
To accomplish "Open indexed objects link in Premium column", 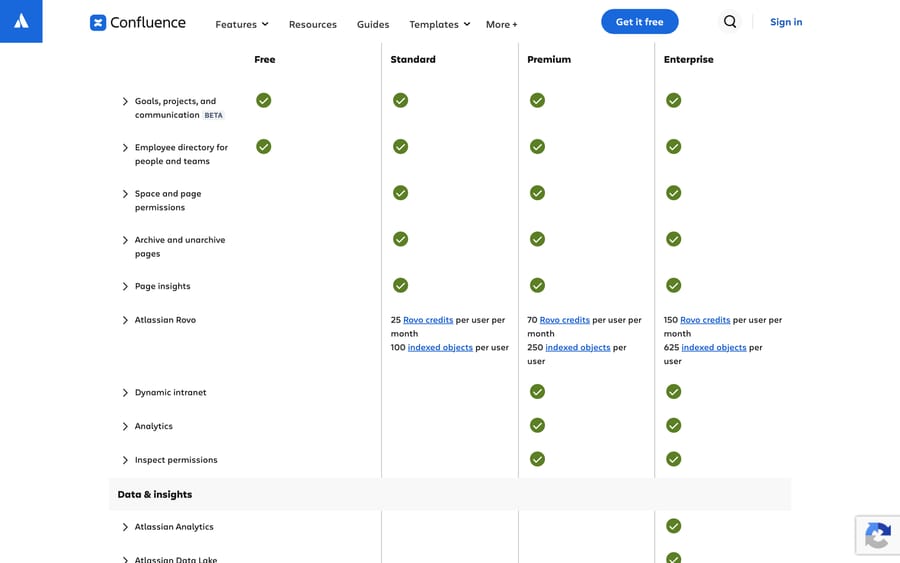I will click(x=578, y=347).
